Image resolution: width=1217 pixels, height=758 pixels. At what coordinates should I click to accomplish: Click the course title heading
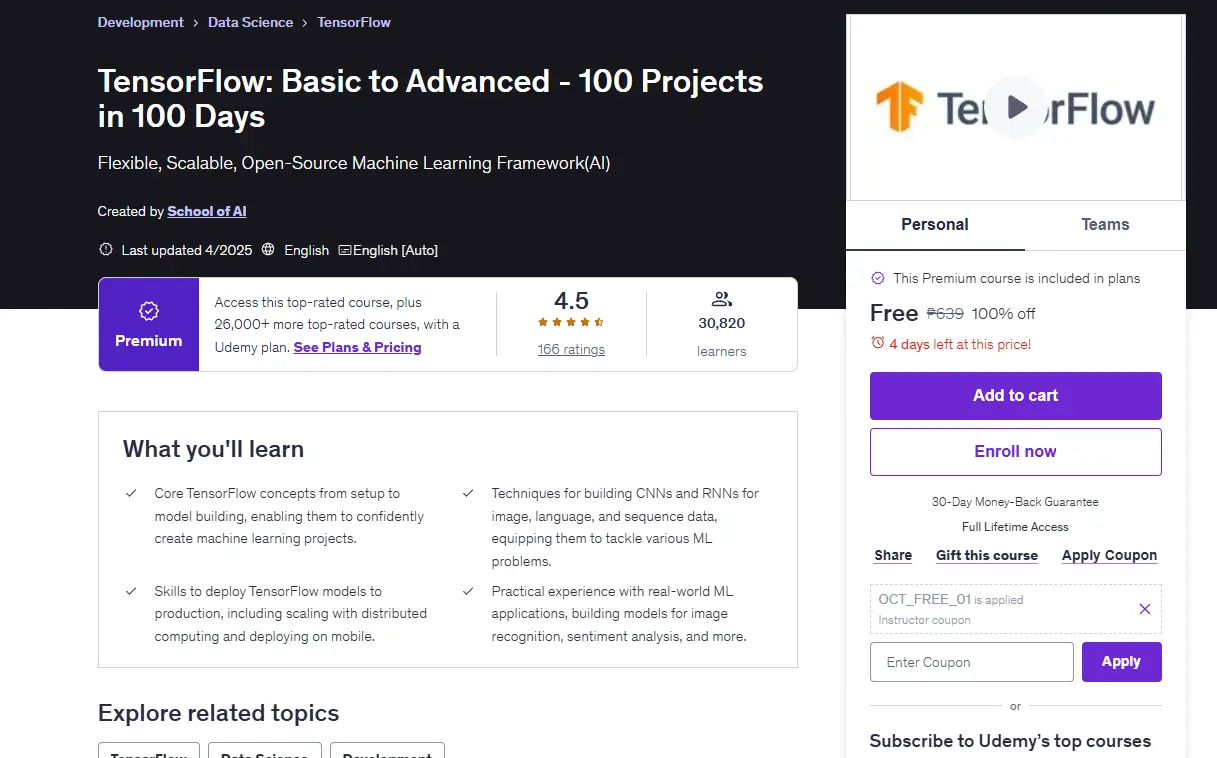(430, 98)
